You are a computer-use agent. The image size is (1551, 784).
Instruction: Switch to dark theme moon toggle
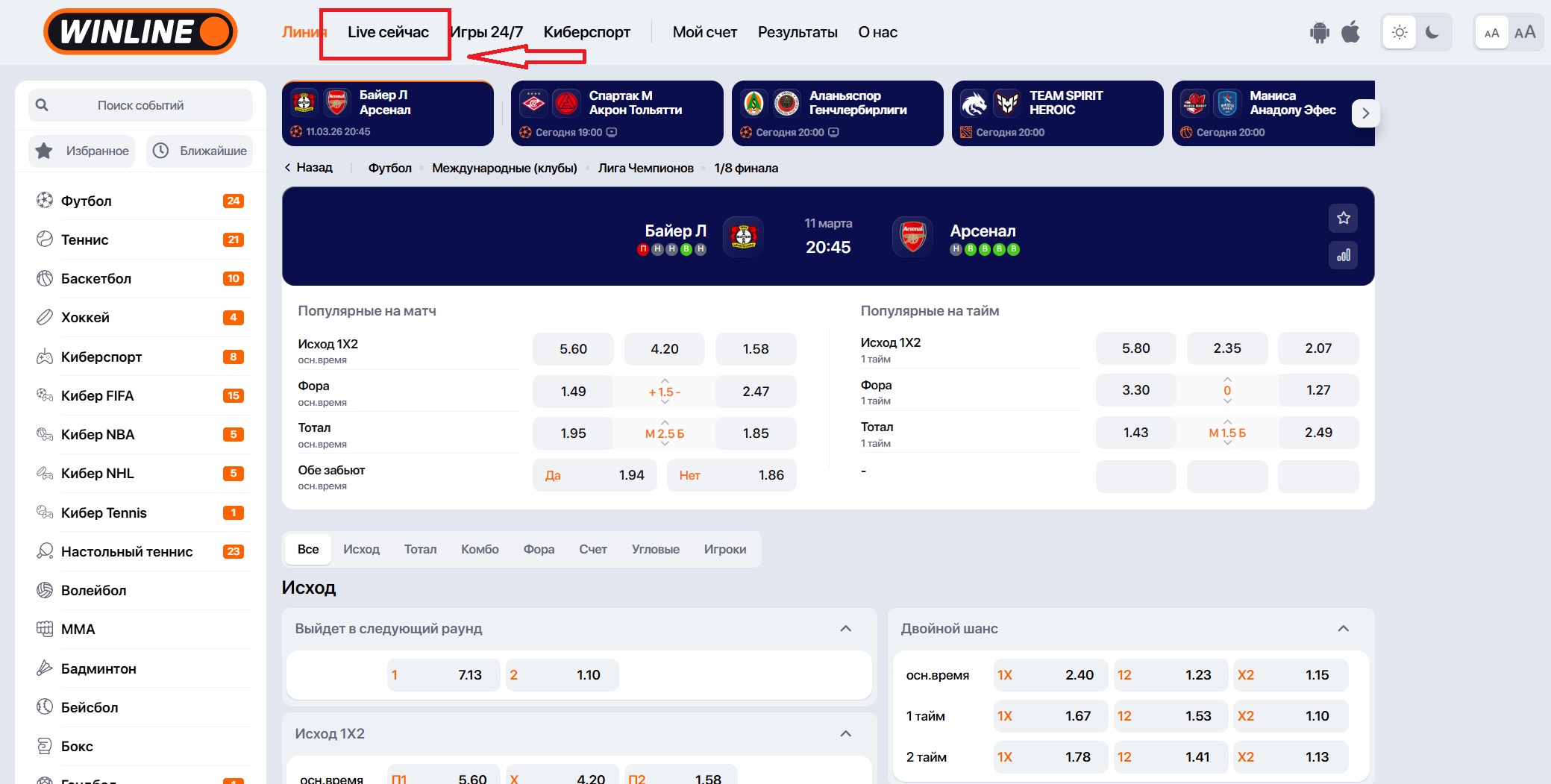(1432, 32)
